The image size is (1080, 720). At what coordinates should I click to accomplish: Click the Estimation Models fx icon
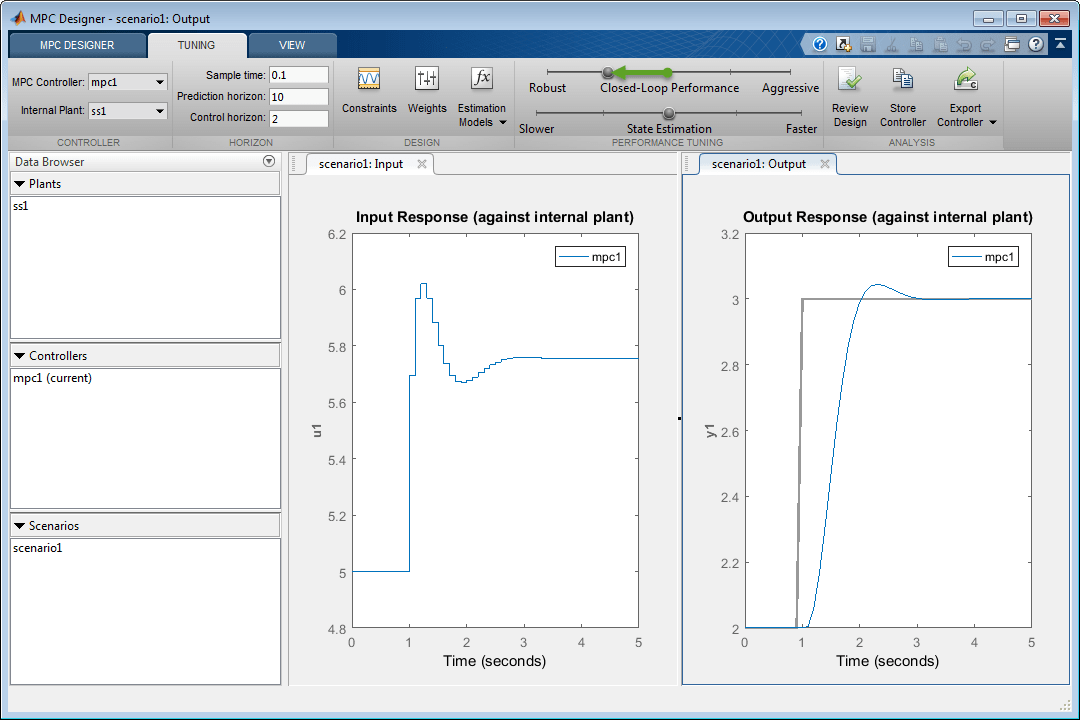pyautogui.click(x=481, y=79)
